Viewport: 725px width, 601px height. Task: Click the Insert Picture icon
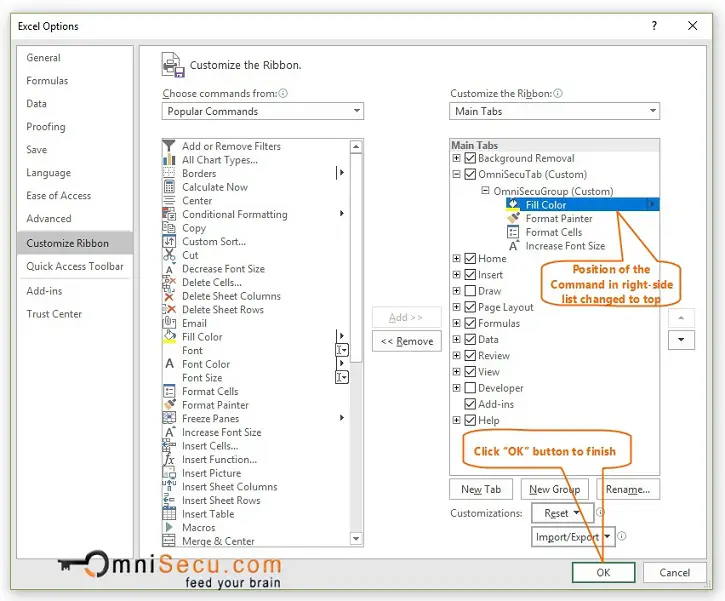(x=169, y=473)
